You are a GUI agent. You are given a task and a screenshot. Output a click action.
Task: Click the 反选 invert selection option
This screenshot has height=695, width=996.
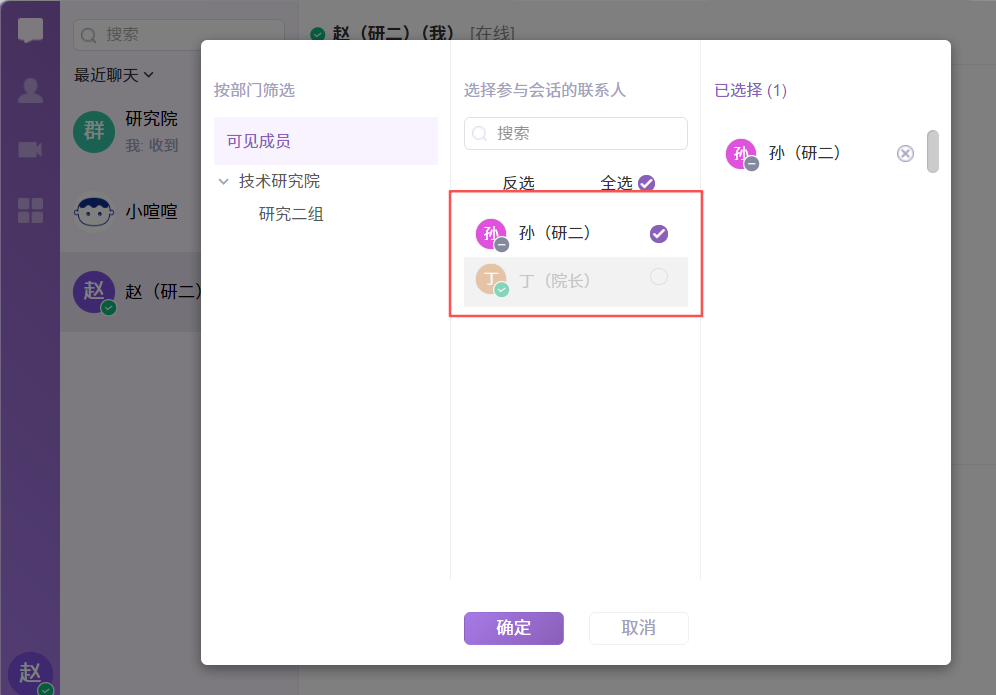(518, 183)
